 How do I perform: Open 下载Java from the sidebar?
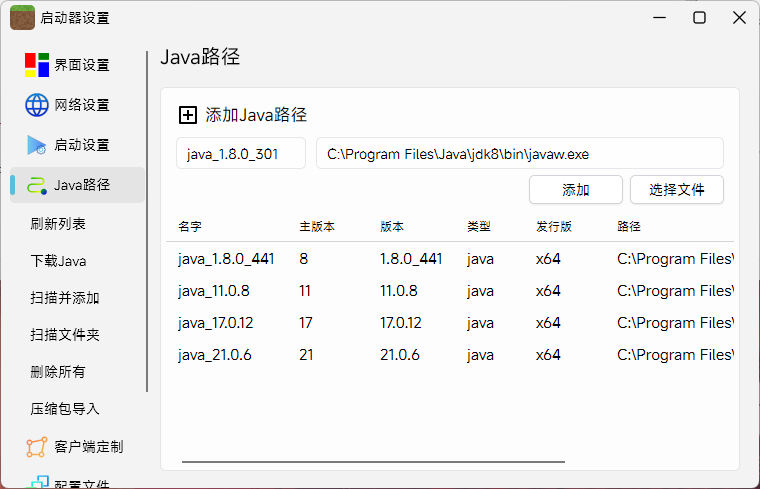click(58, 261)
